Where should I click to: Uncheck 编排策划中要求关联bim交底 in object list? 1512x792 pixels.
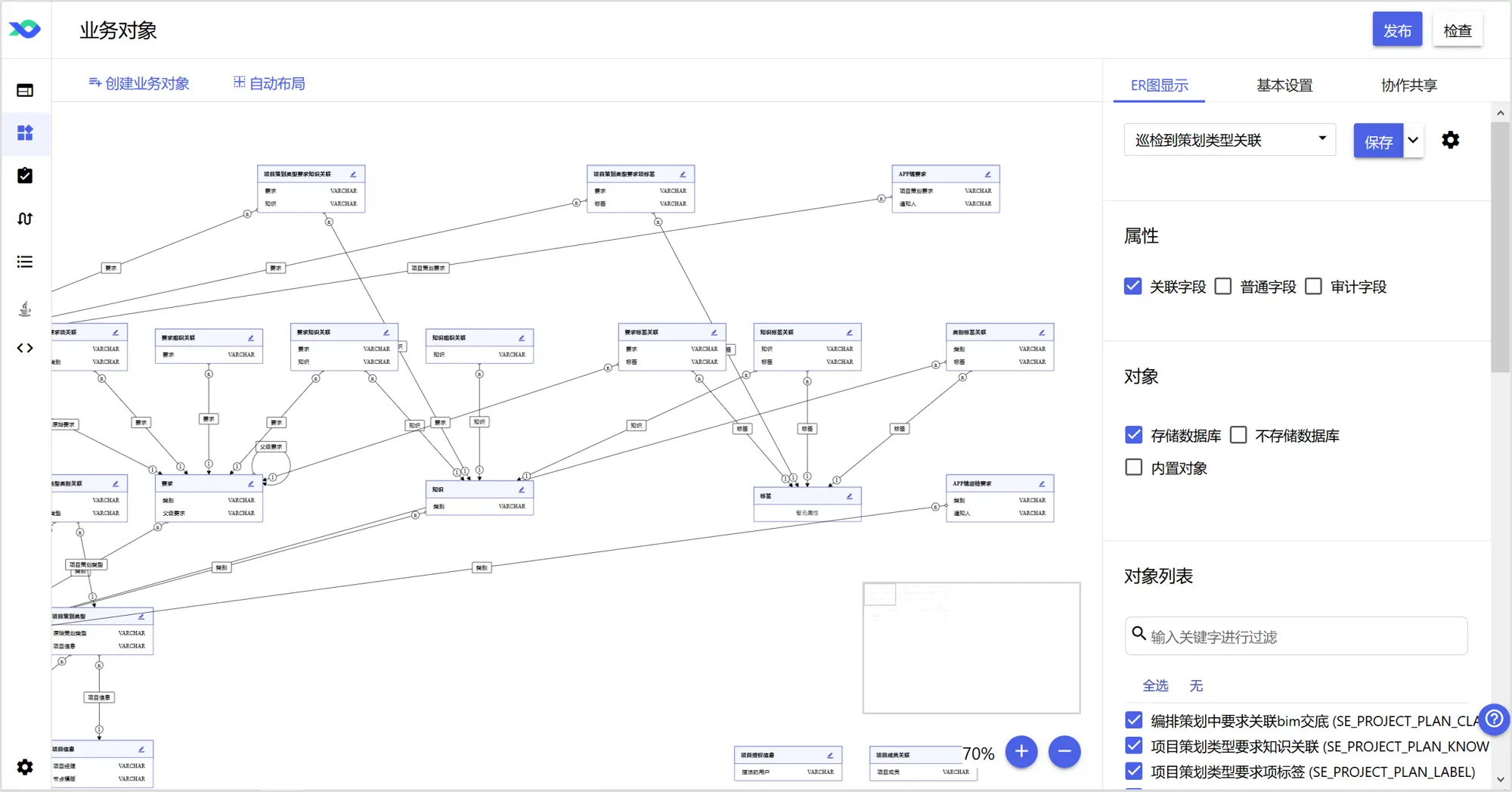[1133, 720]
